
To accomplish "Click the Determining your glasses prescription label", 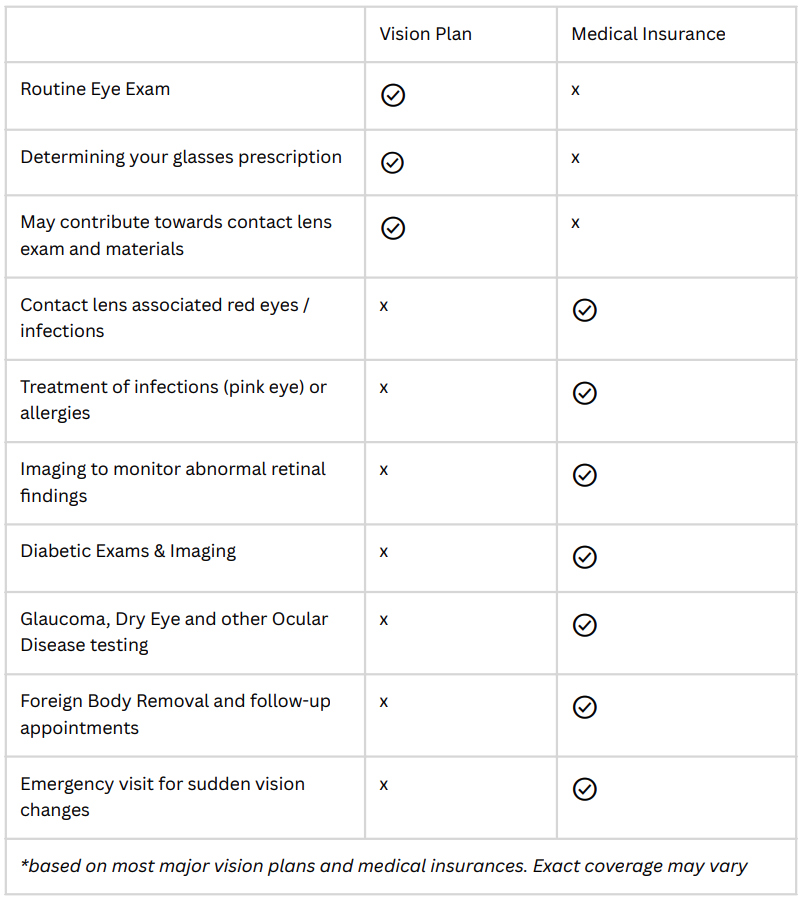I will click(181, 157).
